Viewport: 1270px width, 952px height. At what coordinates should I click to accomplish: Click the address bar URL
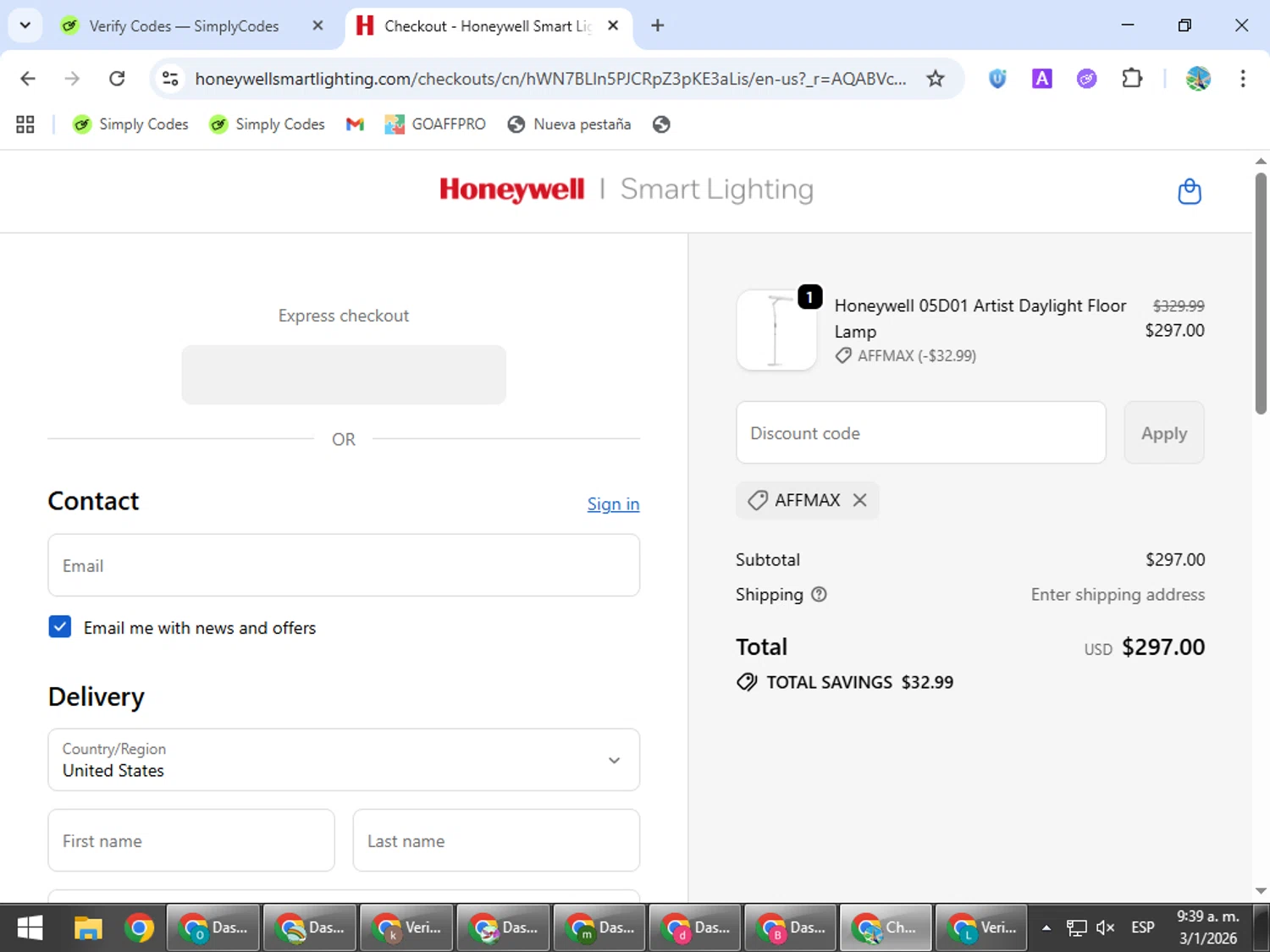pyautogui.click(x=550, y=79)
